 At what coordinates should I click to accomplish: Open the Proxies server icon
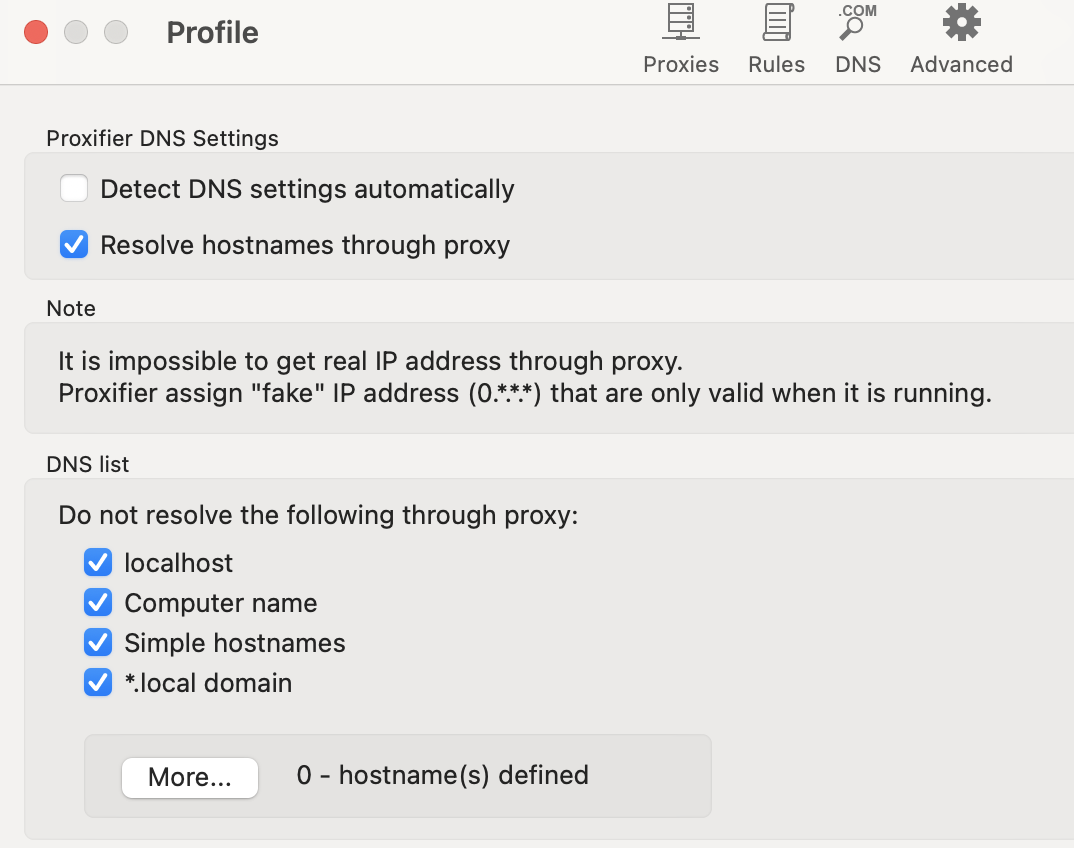click(680, 24)
